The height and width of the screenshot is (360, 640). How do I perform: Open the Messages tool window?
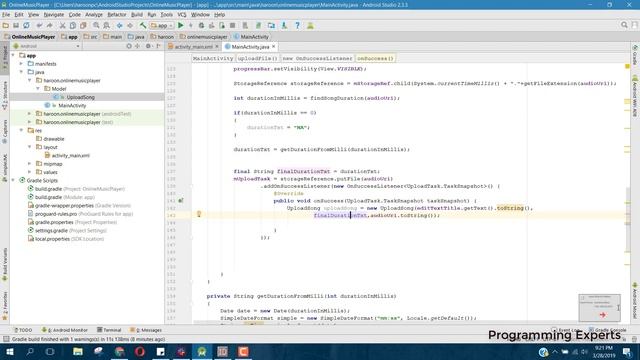146,330
